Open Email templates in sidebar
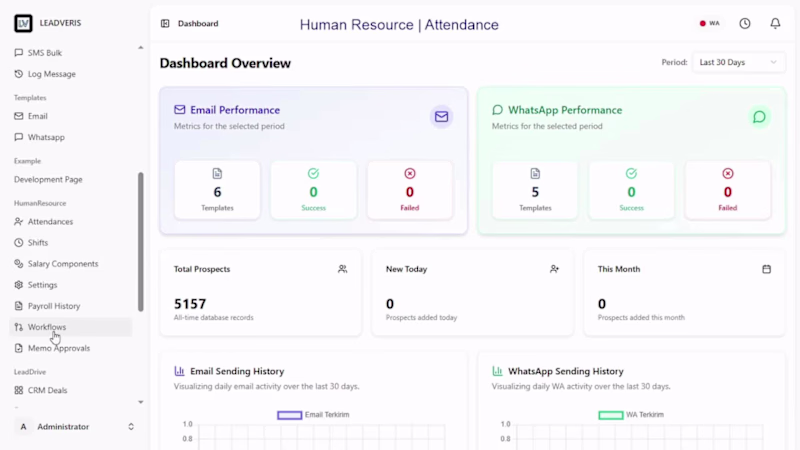Viewport: 800px width, 450px height. [71, 116]
